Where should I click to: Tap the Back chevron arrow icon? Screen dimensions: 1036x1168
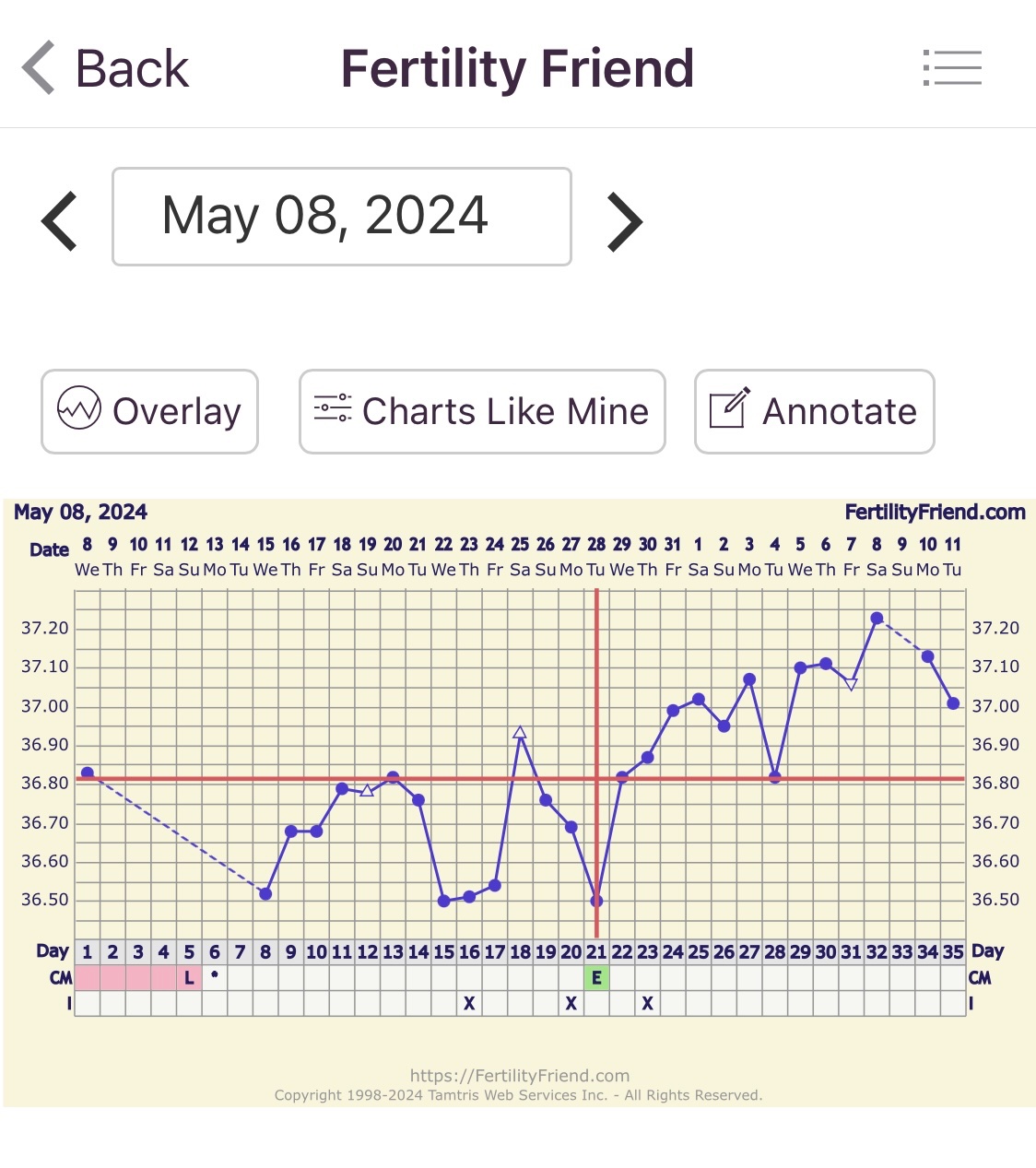[39, 68]
